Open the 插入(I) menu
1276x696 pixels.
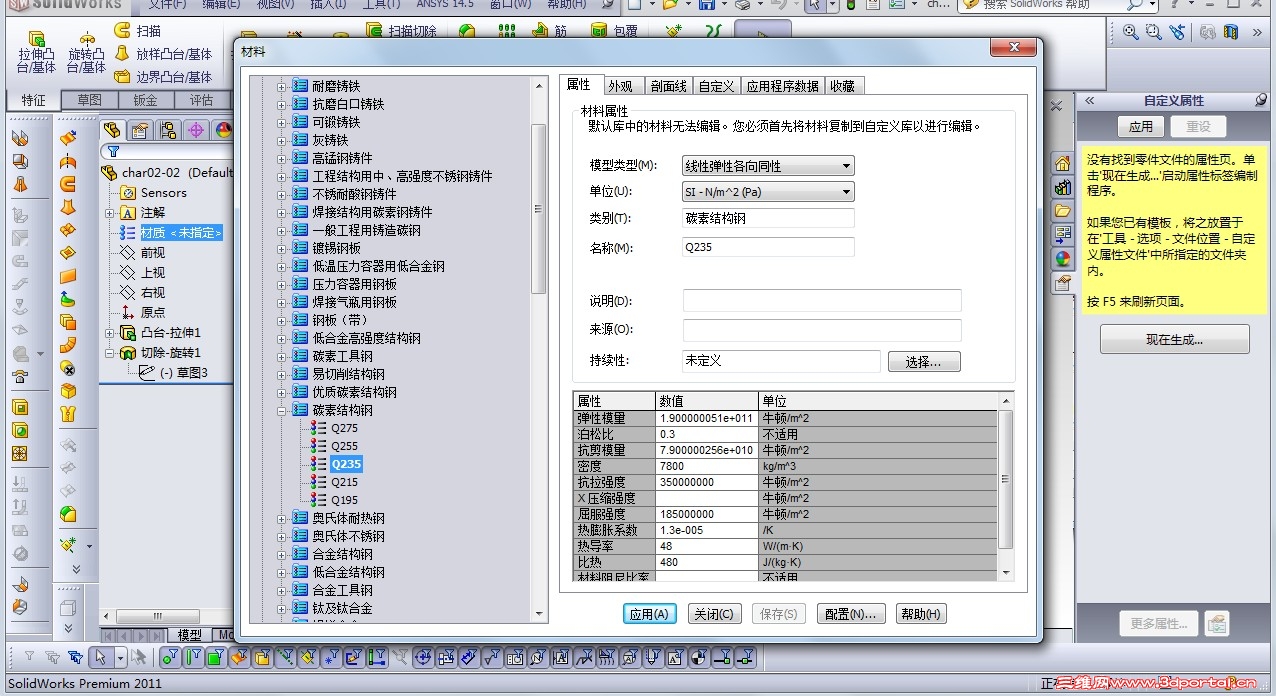tap(328, 7)
